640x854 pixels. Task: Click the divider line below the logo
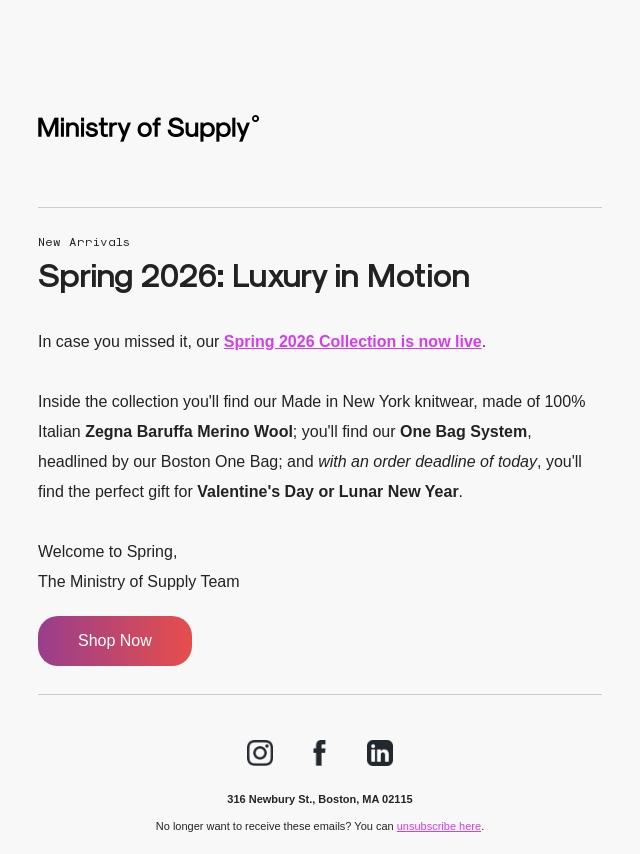point(320,208)
